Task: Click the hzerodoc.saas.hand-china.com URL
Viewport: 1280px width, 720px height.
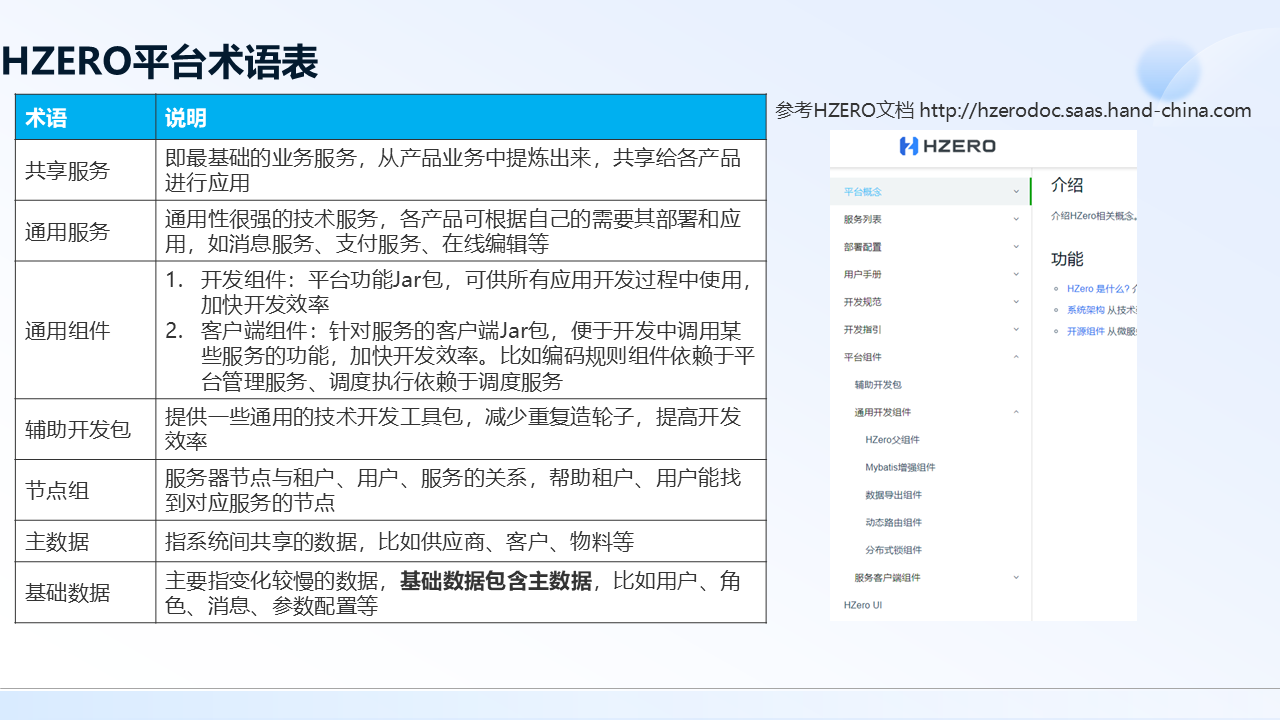Action: tap(1085, 110)
